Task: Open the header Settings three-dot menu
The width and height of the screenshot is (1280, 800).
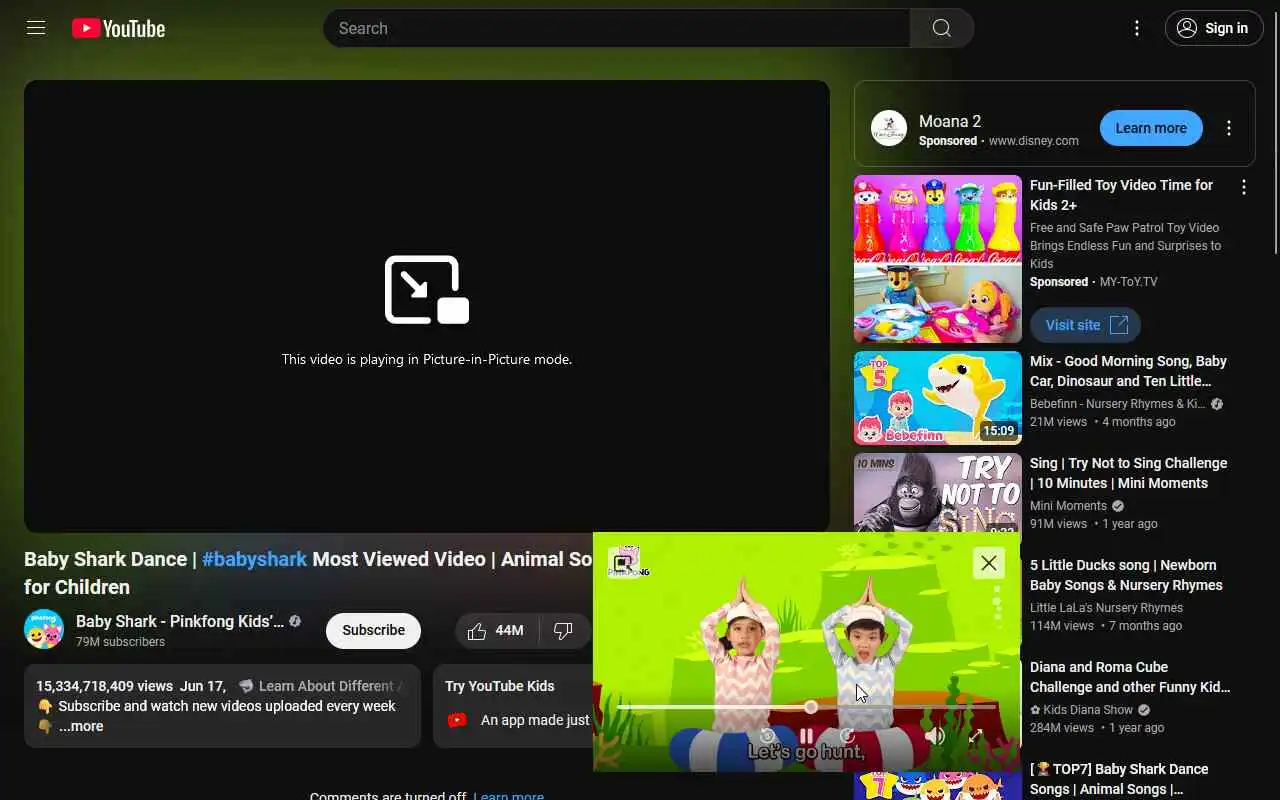Action: click(1137, 28)
